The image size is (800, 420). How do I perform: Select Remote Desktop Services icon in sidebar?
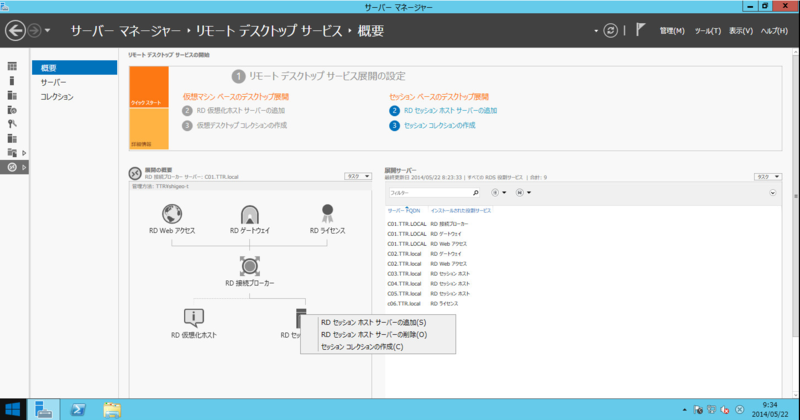coord(12,167)
